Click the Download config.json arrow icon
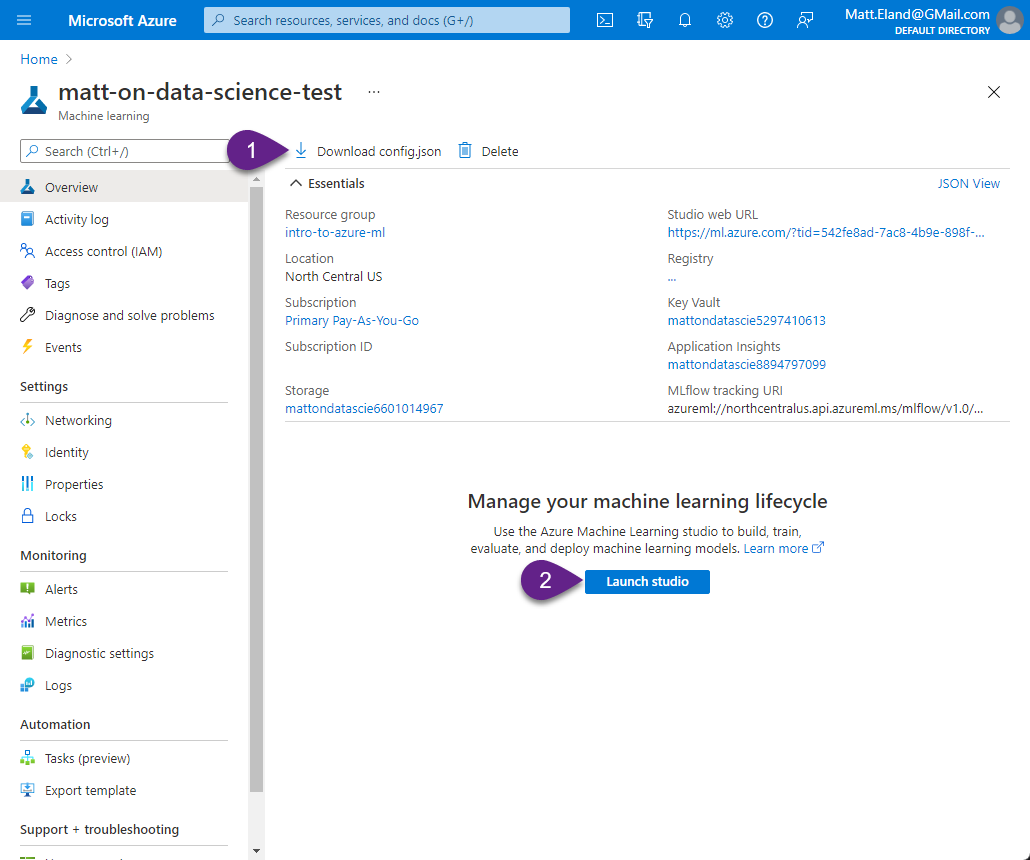The height and width of the screenshot is (860, 1030). [x=301, y=151]
